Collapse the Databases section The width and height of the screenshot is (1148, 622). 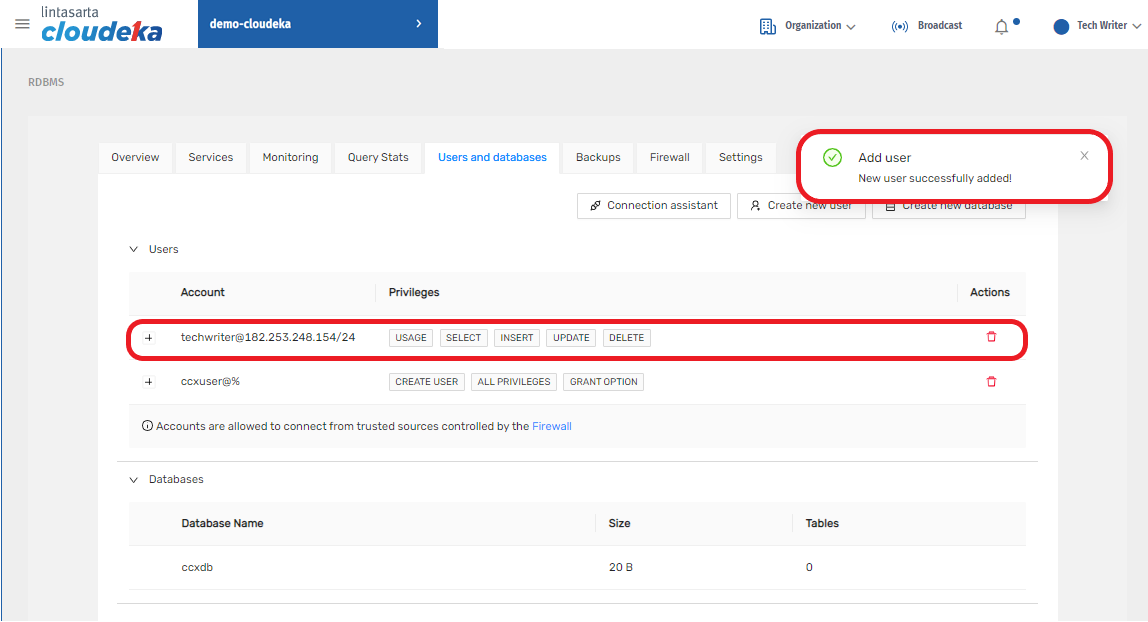134,480
